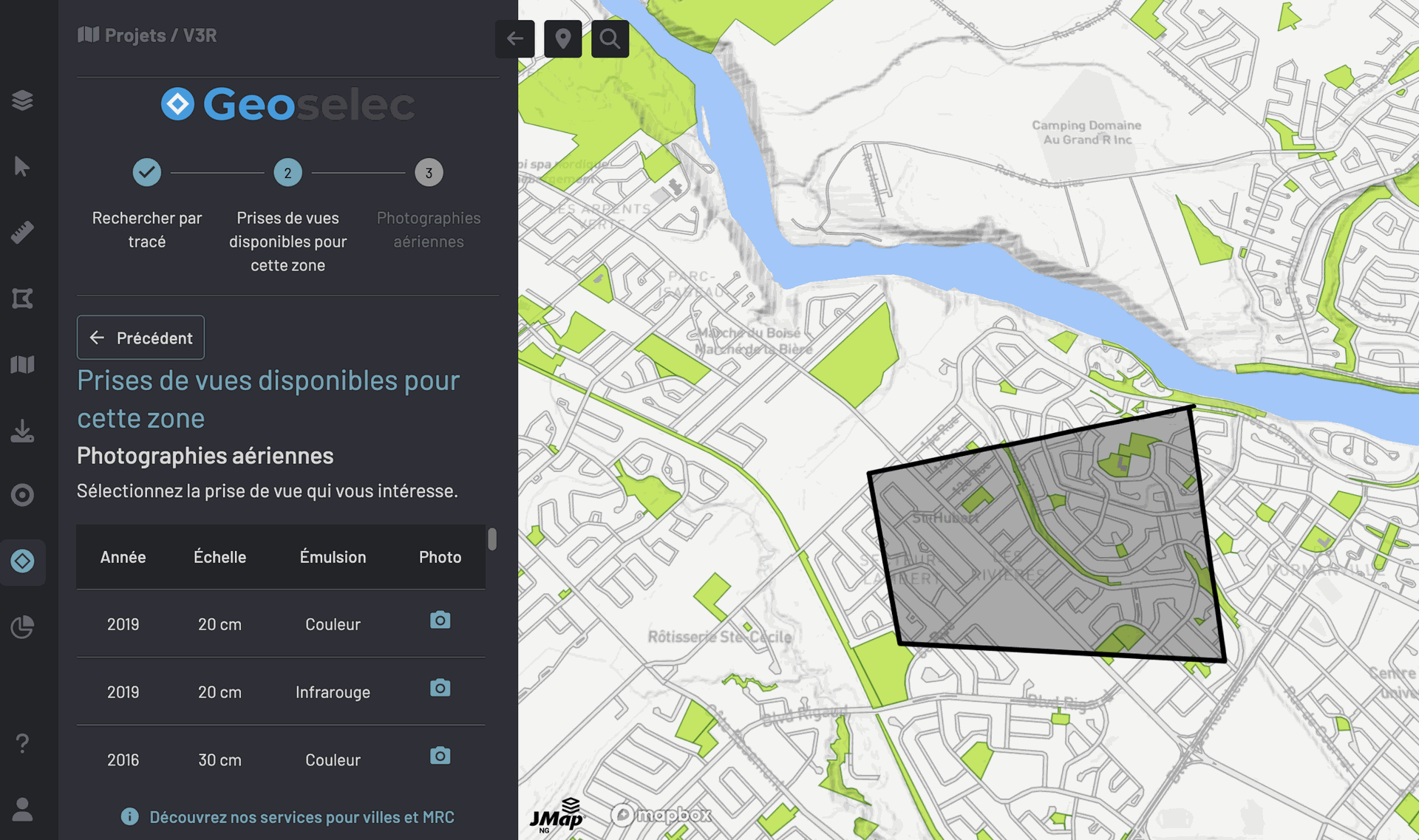Viewport: 1419px width, 840px height.
Task: Open the measure ruler tool
Action: [x=22, y=233]
